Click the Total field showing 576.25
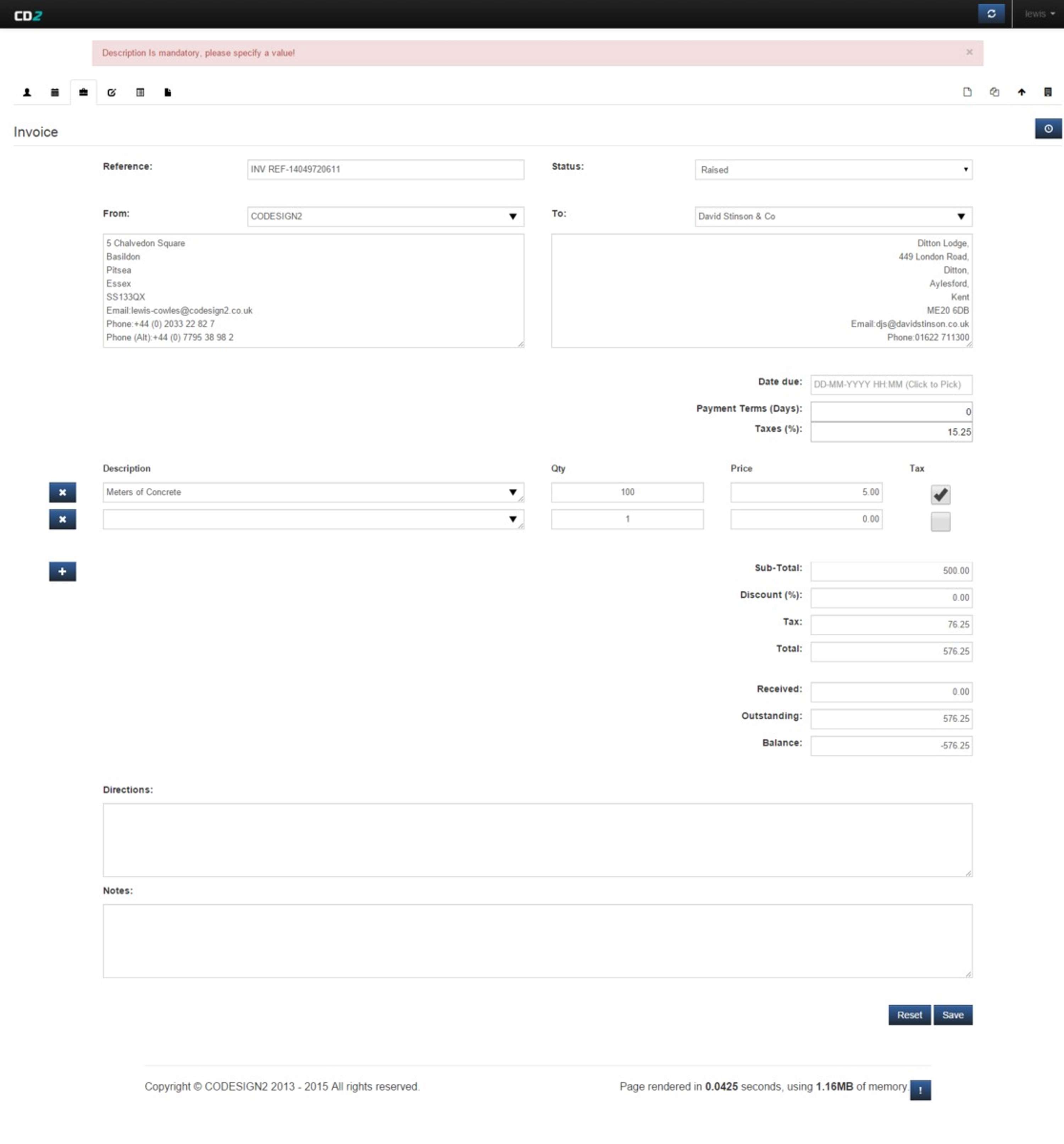The height and width of the screenshot is (1144, 1064). point(891,652)
